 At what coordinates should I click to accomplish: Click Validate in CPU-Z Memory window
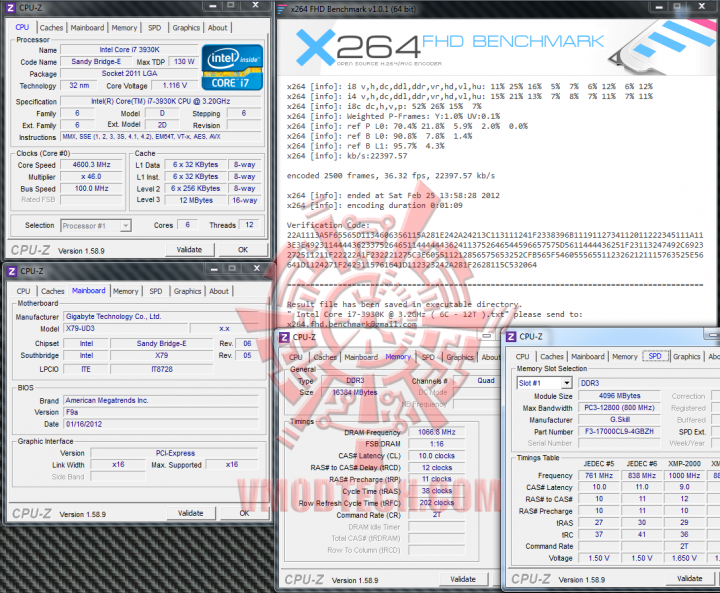[463, 579]
